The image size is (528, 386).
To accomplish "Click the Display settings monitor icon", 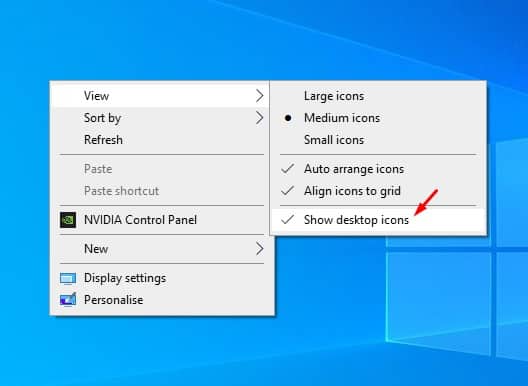I will [x=68, y=279].
